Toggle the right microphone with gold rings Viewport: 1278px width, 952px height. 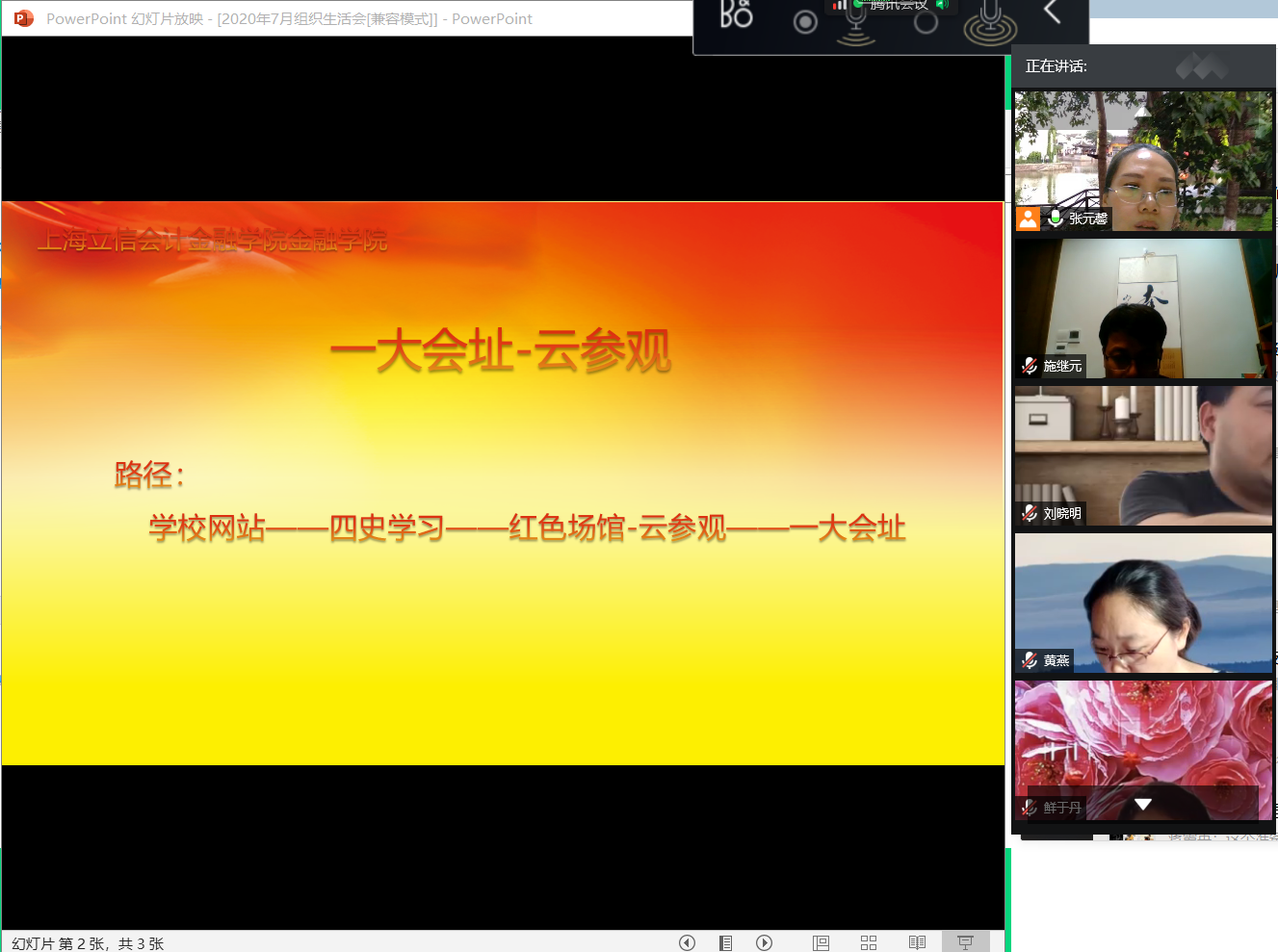(990, 23)
